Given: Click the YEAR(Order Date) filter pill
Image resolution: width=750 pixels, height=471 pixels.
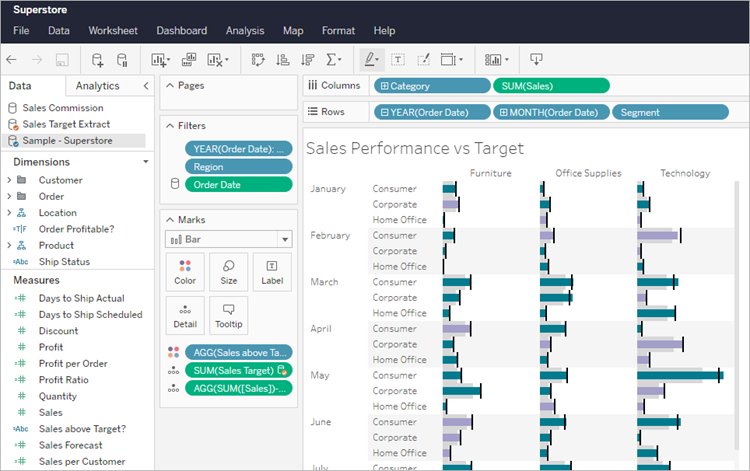Looking at the screenshot, I should [239, 149].
